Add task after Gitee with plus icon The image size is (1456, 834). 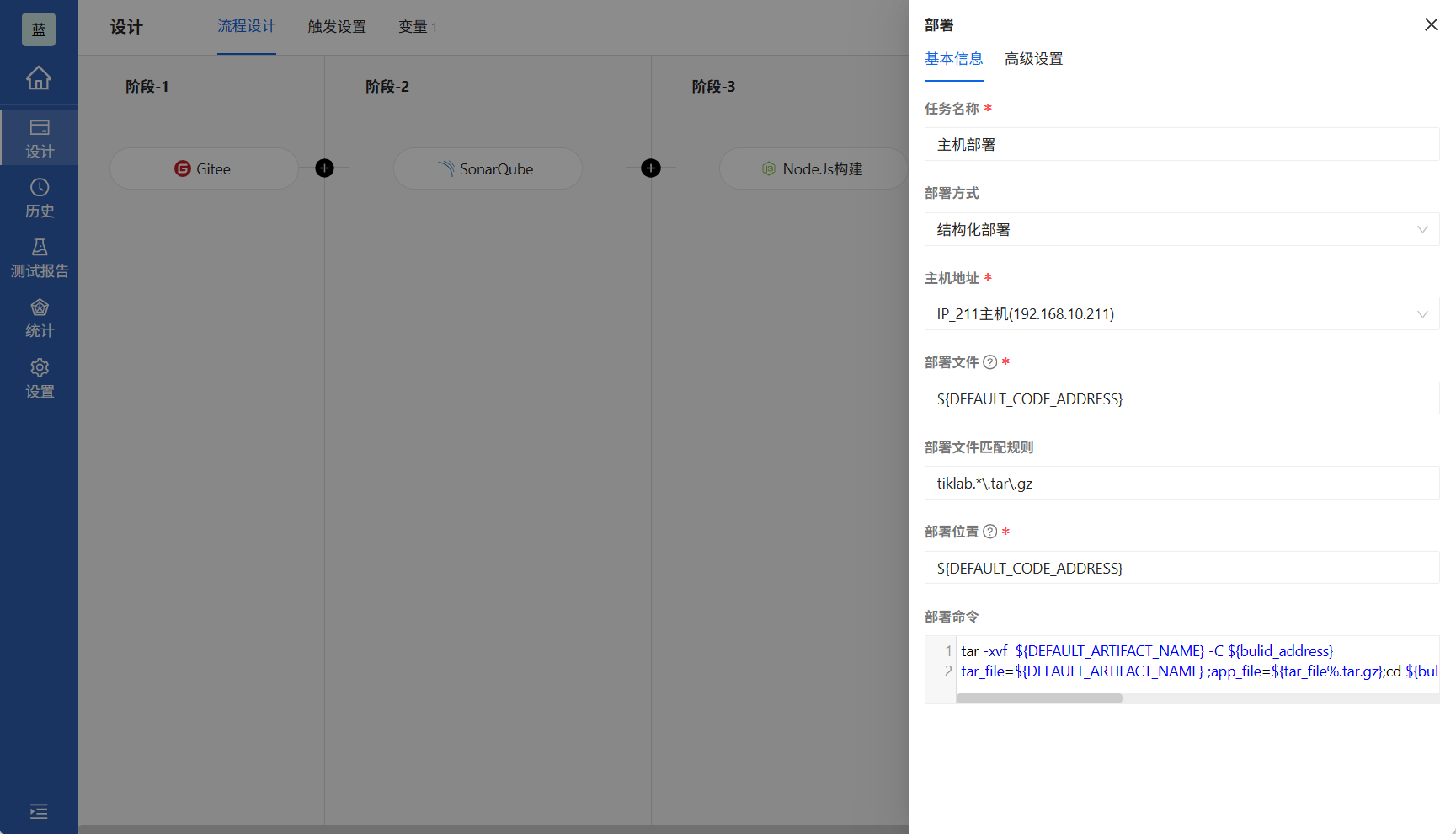pyautogui.click(x=324, y=168)
